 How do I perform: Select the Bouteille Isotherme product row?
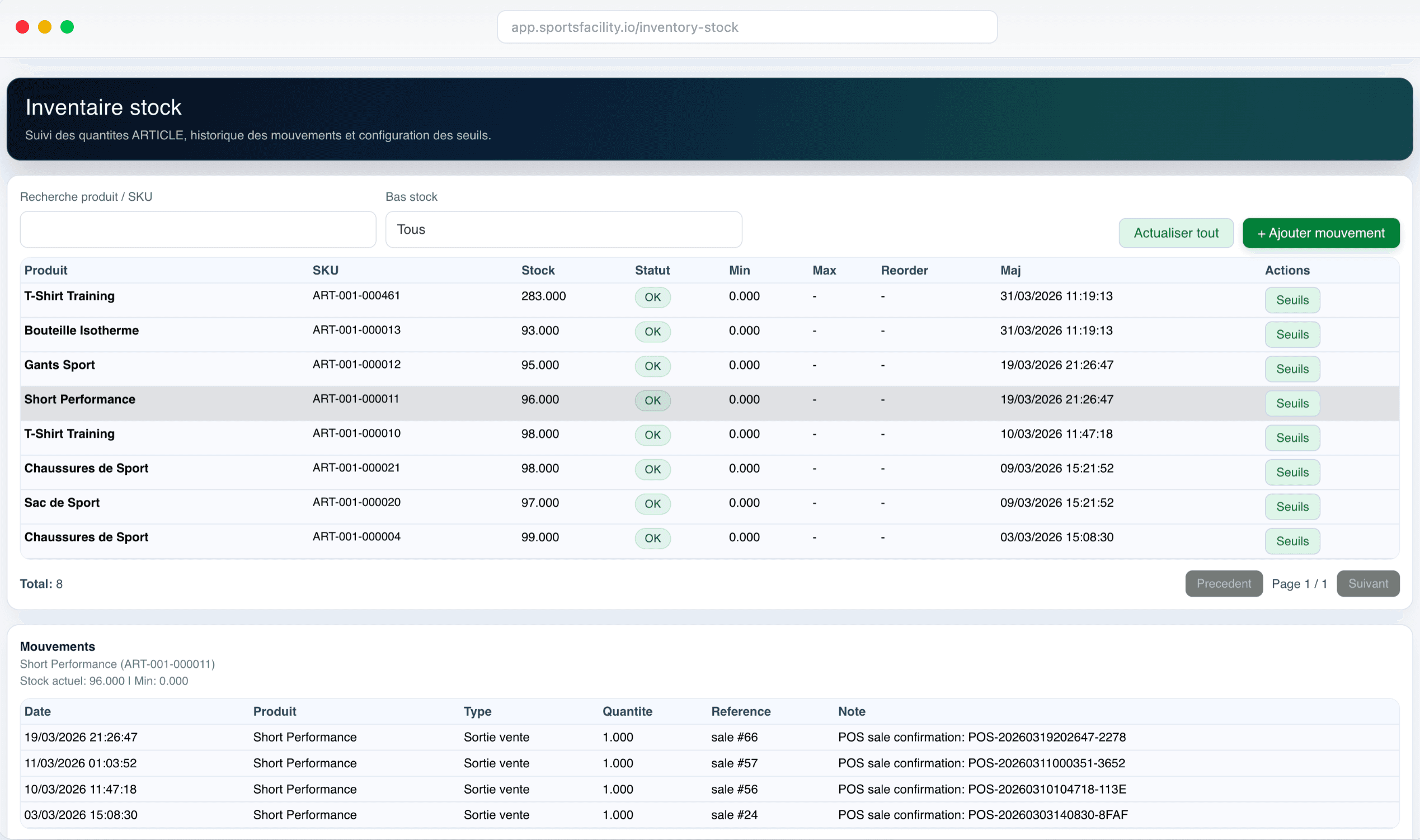click(82, 331)
